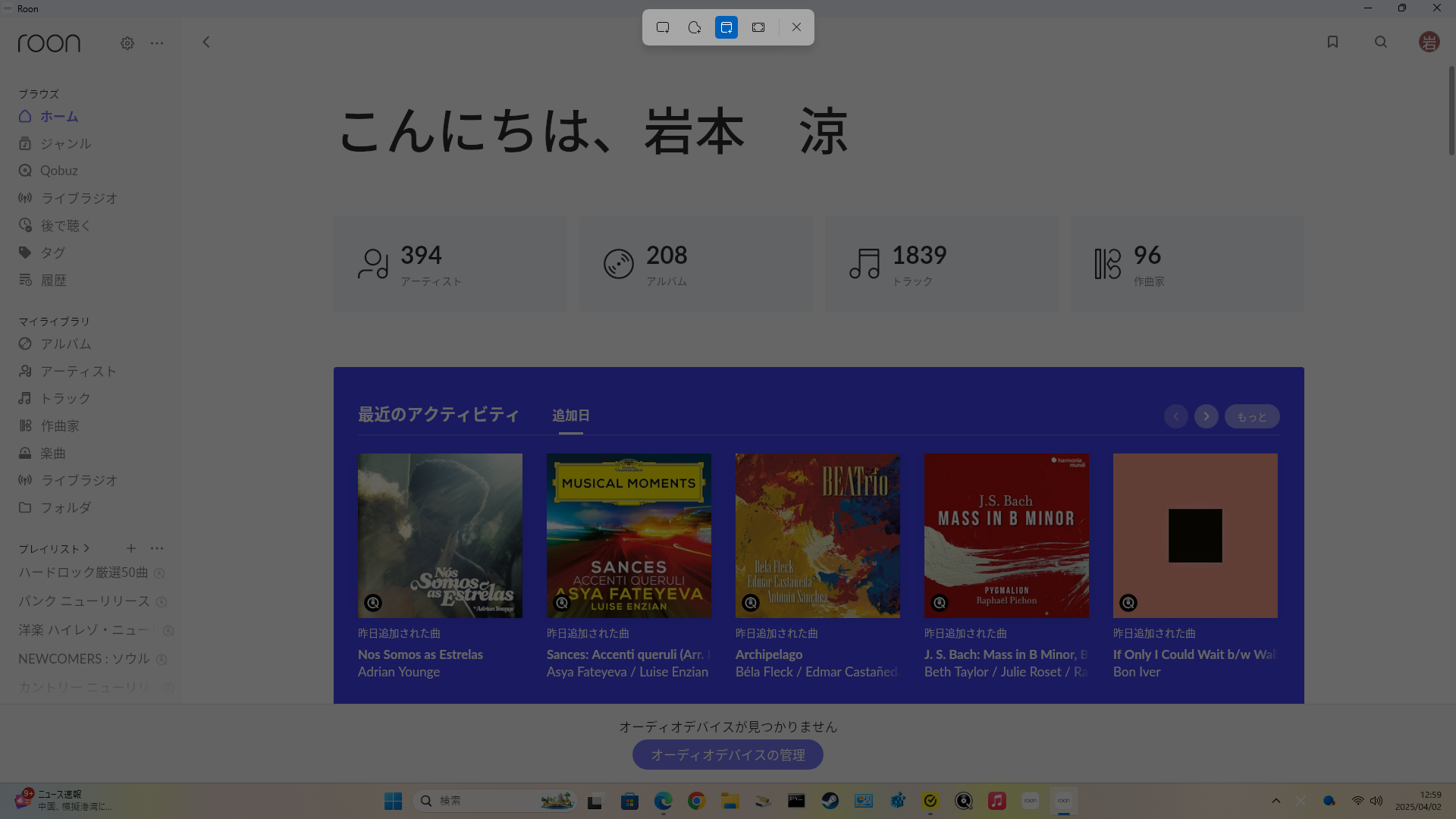This screenshot has height=819, width=1456.
Task: Open the 12:59 clock and date
Action: (x=1418, y=801)
